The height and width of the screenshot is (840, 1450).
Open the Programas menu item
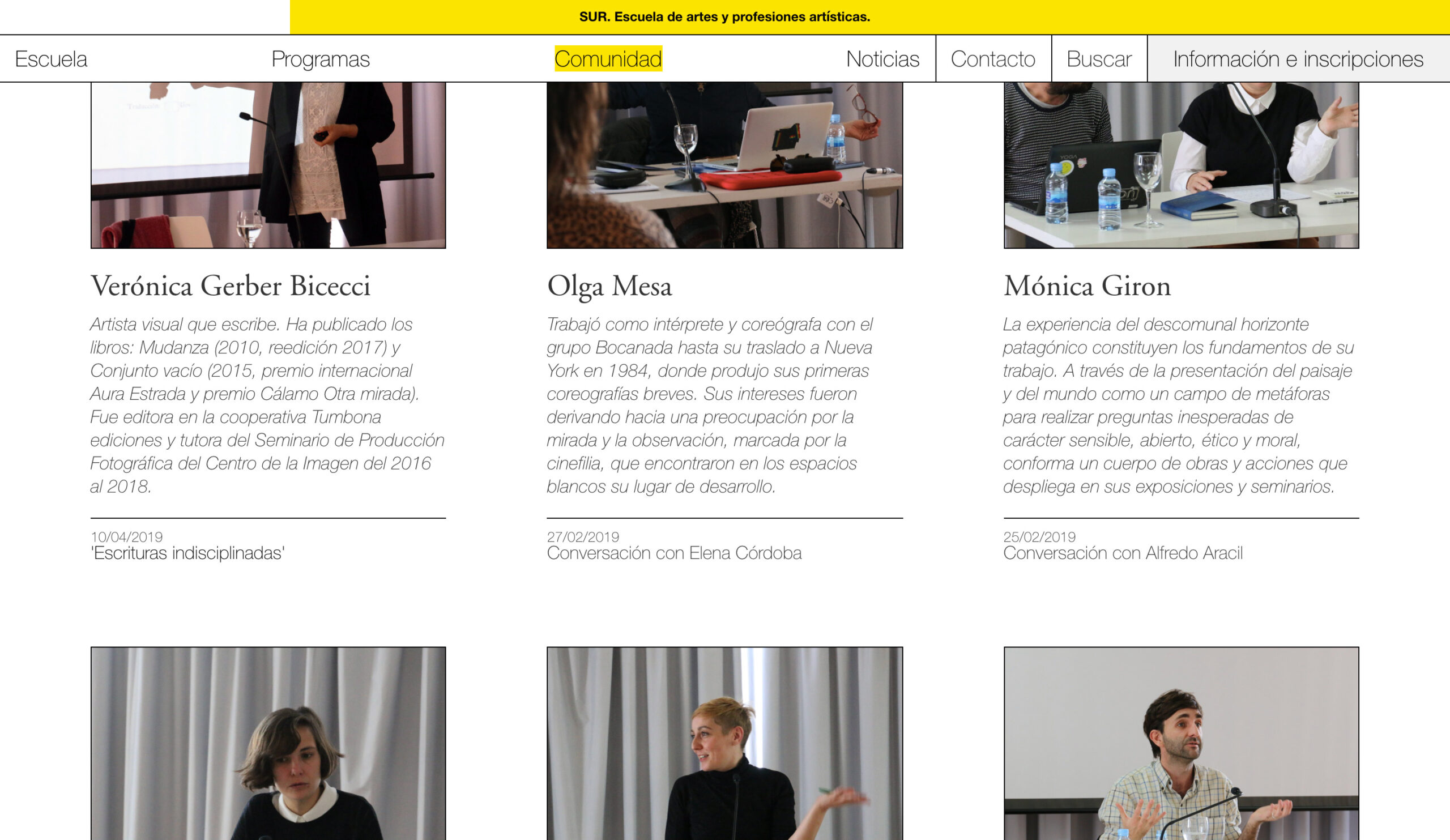pyautogui.click(x=321, y=59)
